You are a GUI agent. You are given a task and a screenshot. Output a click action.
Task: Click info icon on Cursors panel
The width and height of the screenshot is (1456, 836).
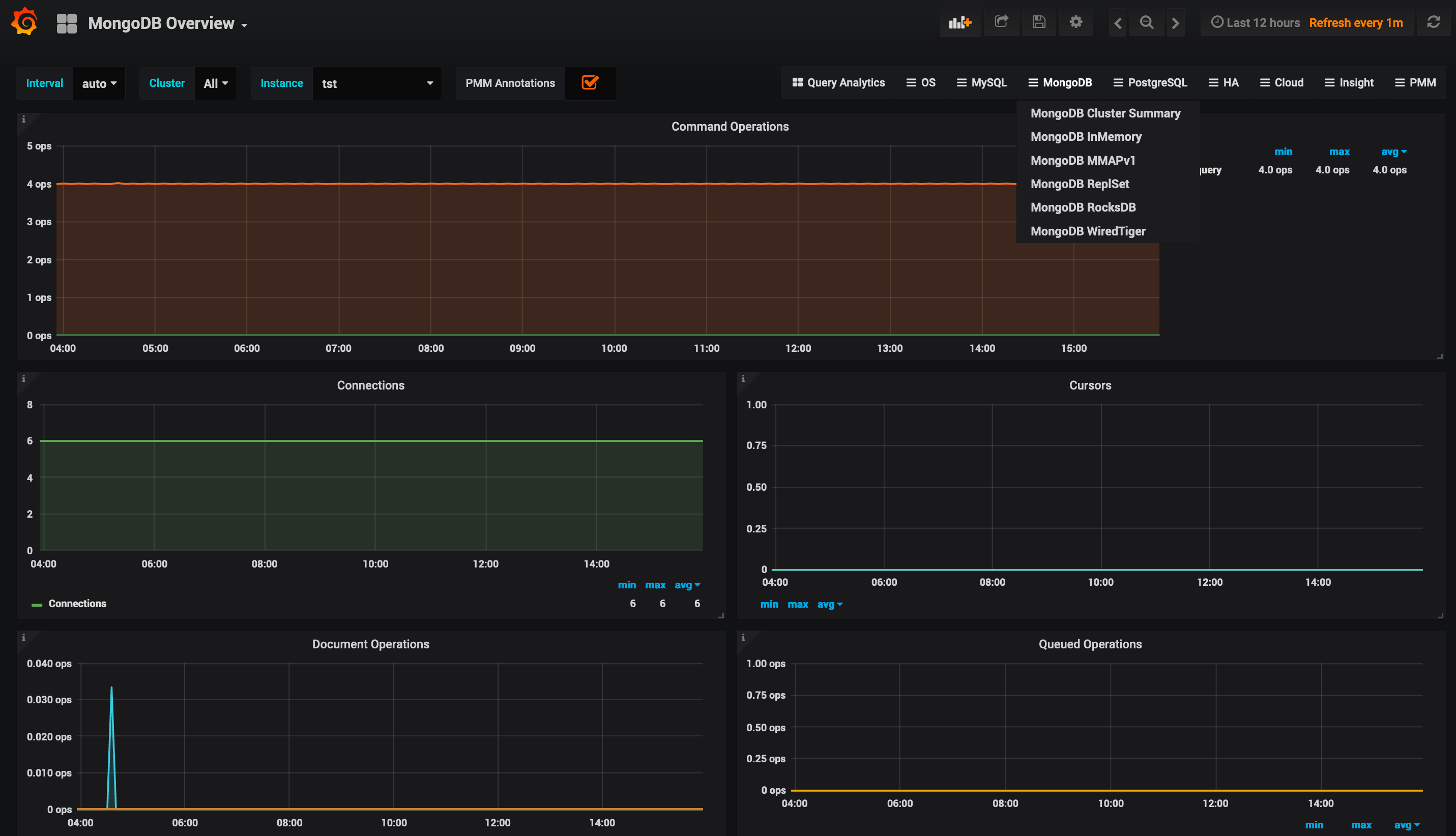(743, 378)
